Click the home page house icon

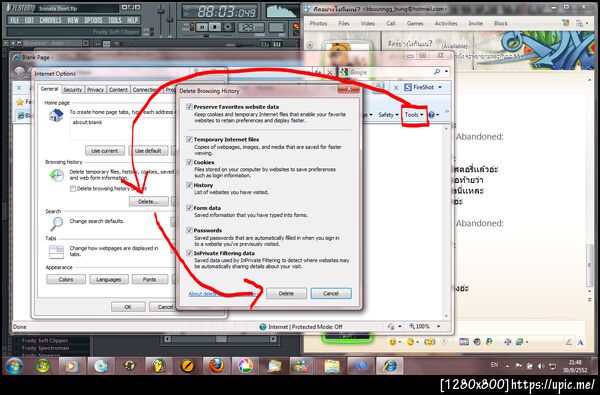56,115
